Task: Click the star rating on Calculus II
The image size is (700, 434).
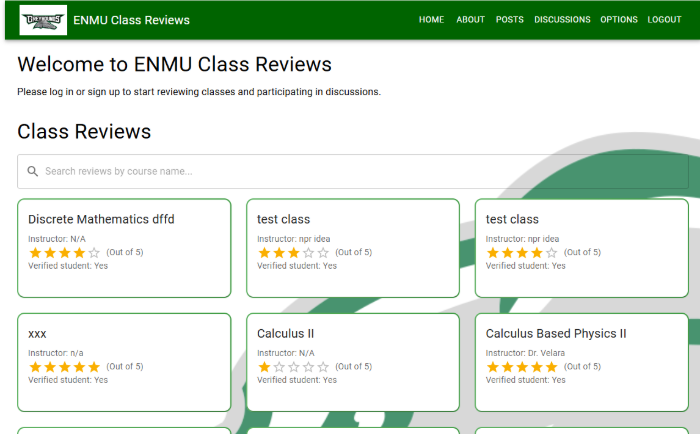Action: (293, 367)
